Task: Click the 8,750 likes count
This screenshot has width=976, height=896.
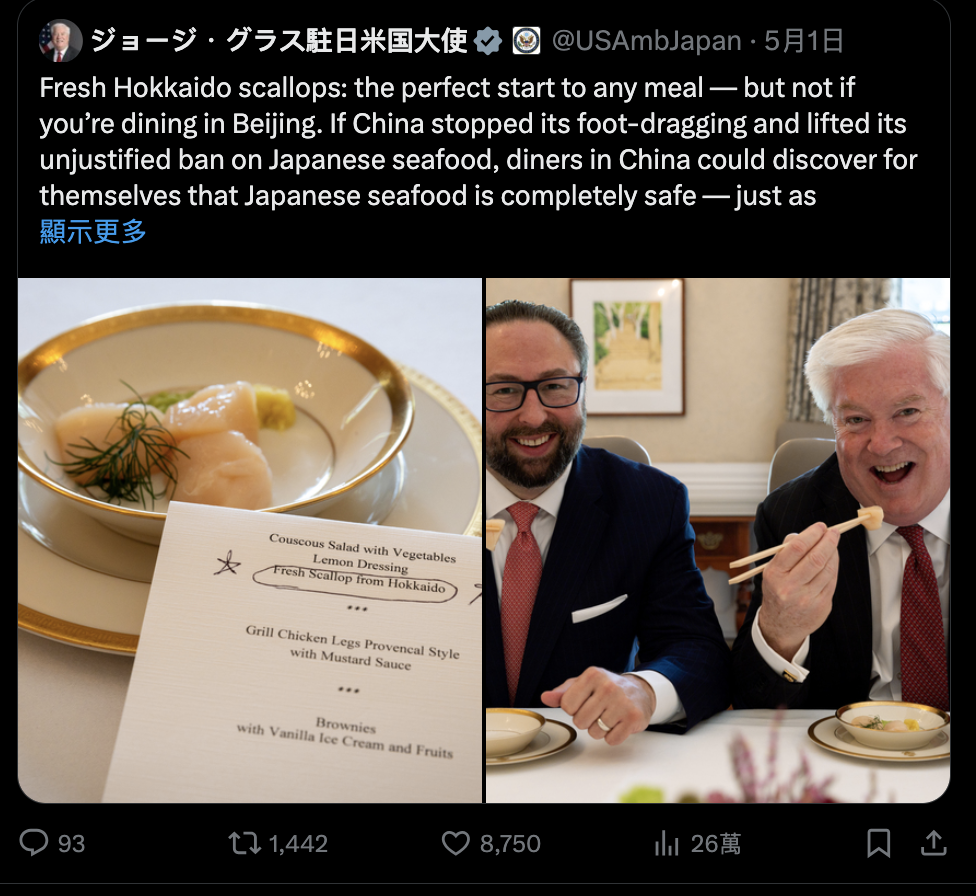Action: tap(510, 844)
